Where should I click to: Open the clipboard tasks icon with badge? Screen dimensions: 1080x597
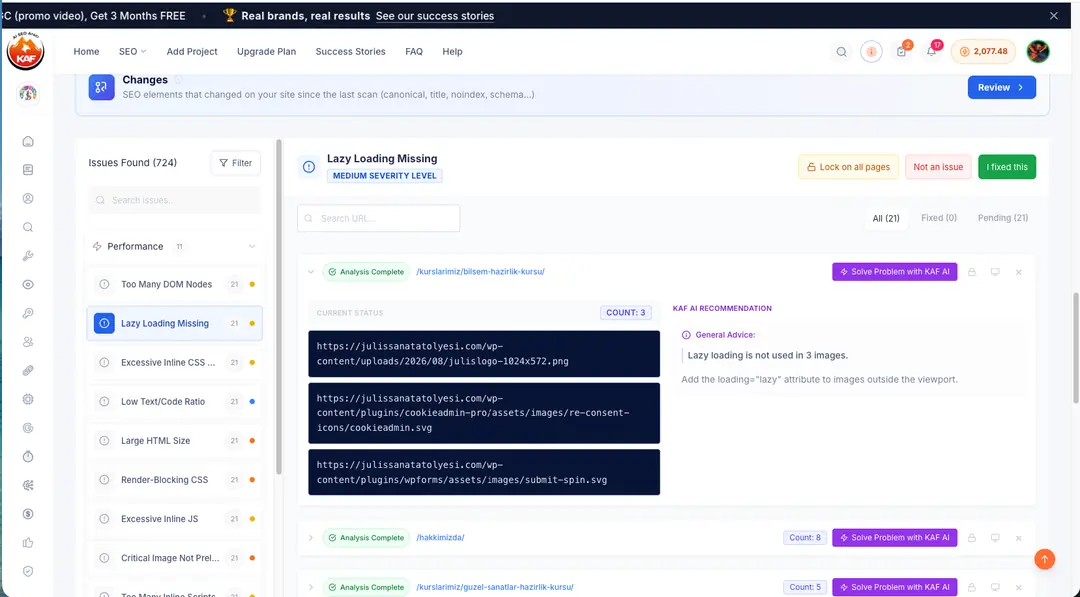[x=901, y=52]
